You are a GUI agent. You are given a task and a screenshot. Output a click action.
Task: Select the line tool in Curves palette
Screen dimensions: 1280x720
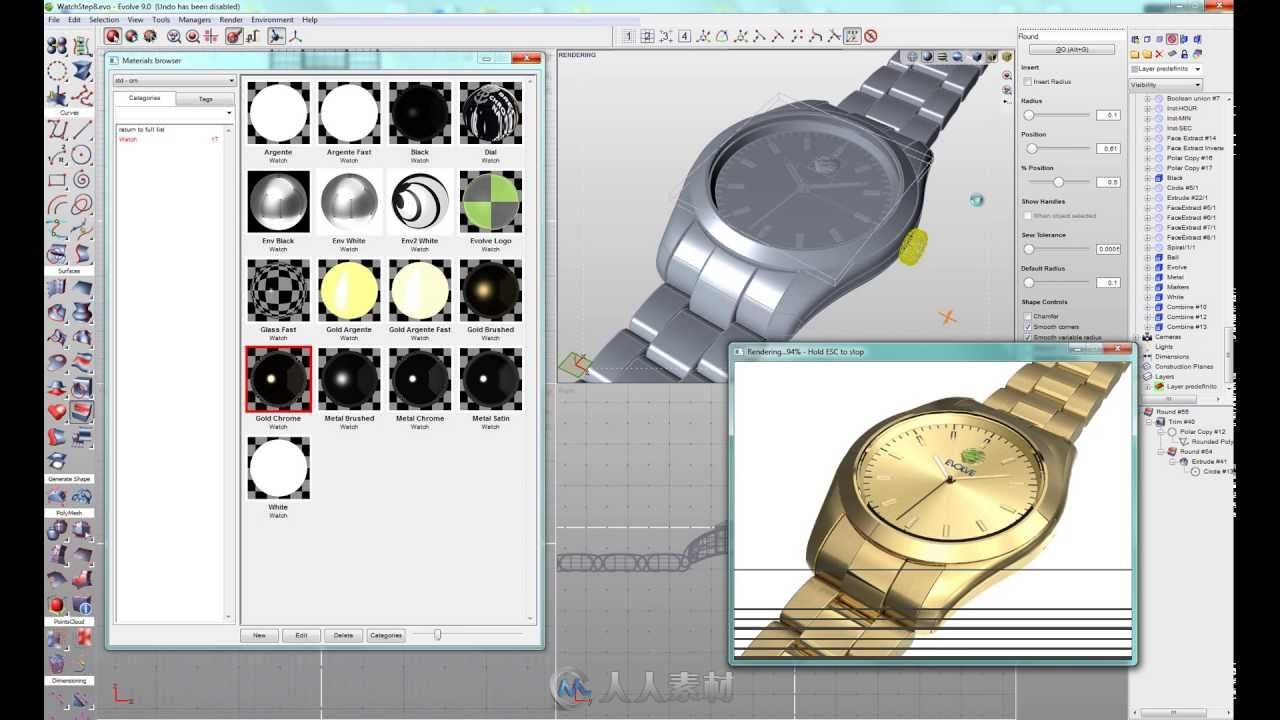click(x=82, y=129)
